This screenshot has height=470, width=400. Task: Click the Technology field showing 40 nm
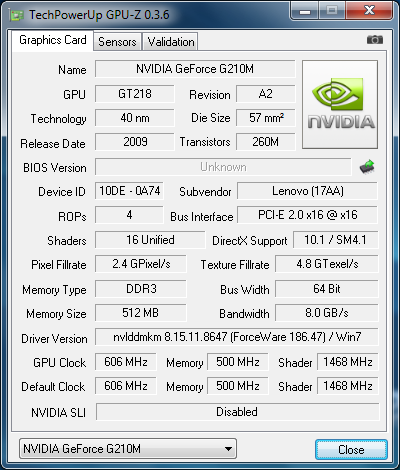click(x=135, y=118)
